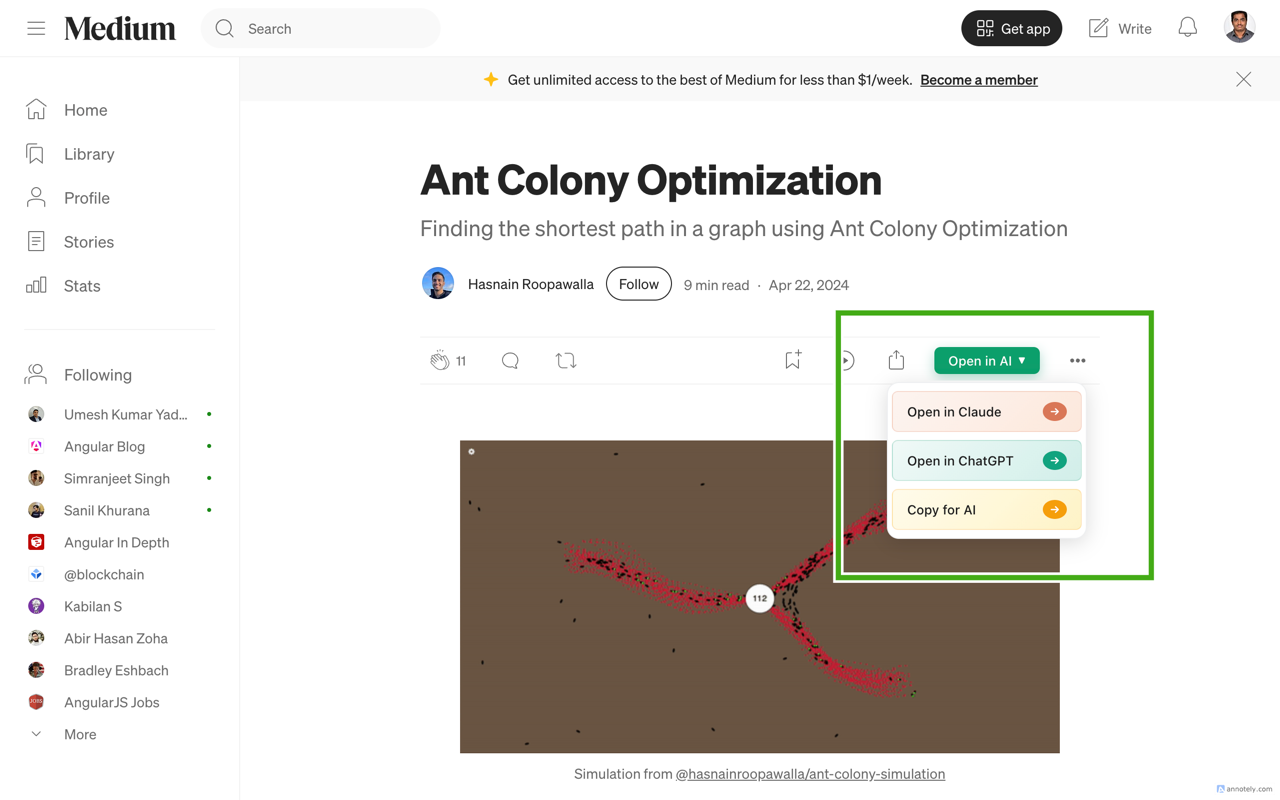Image resolution: width=1280 pixels, height=800 pixels.
Task: Open the hamburger menu
Action: [36, 28]
